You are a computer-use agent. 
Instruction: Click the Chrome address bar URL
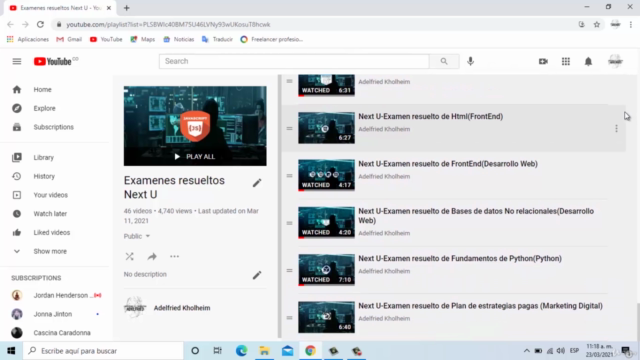(x=168, y=24)
